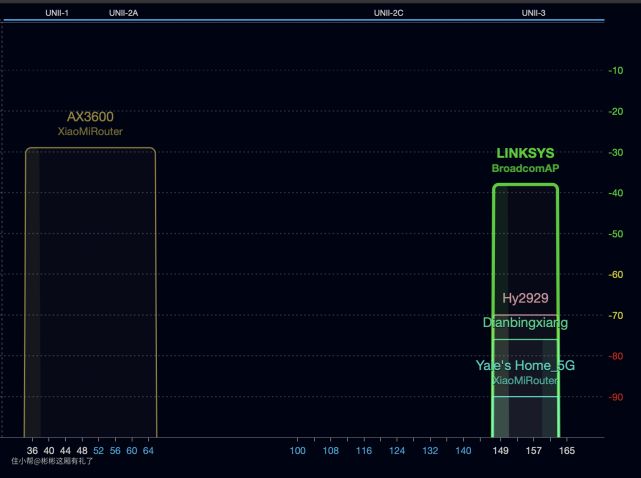The height and width of the screenshot is (478, 641).
Task: Click the -60 dBm signal level label
Action: point(616,275)
